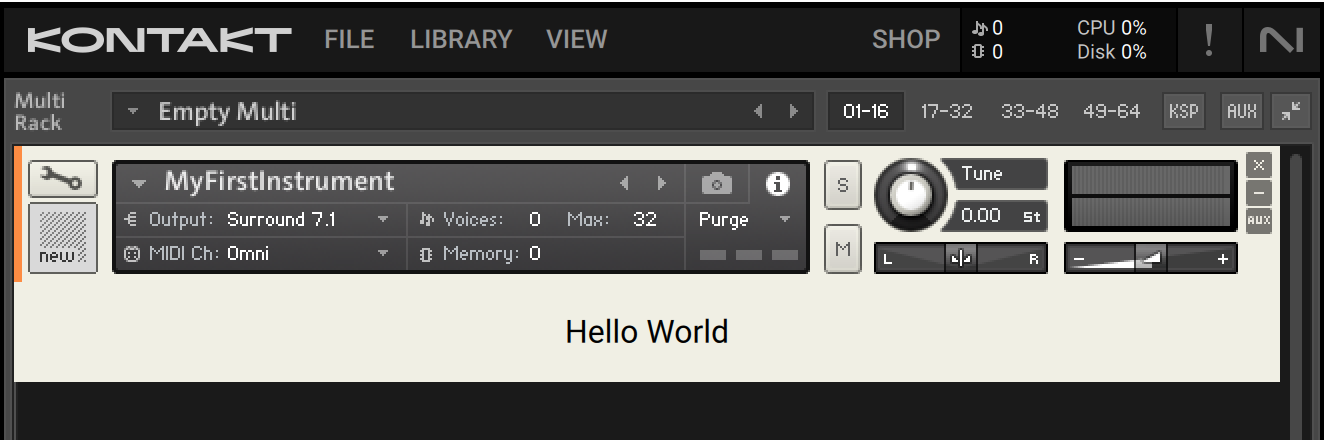Click the tune value 0.00 st
The image size is (1324, 440).
[x=1000, y=216]
